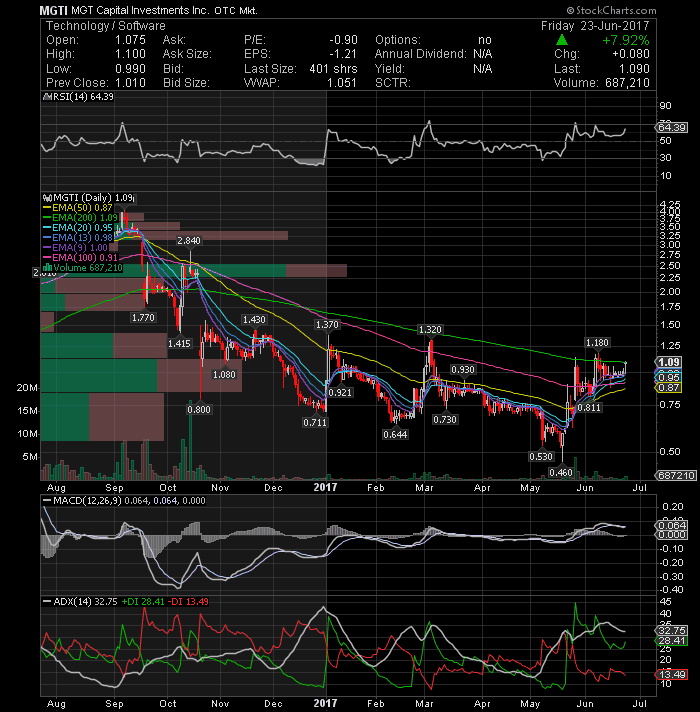Click the 28.41 green +DI tag on right
The width and height of the screenshot is (700, 712).
(672, 641)
